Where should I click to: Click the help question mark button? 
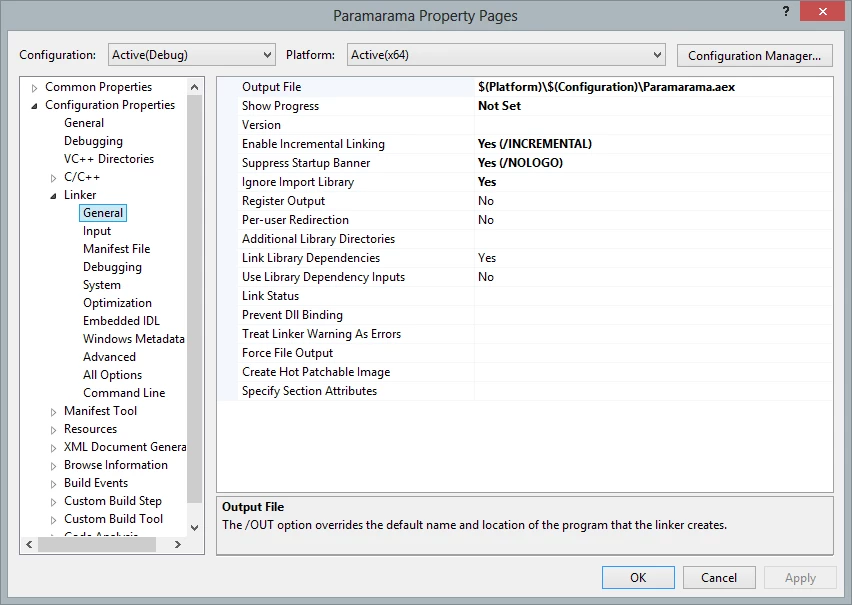tap(786, 11)
